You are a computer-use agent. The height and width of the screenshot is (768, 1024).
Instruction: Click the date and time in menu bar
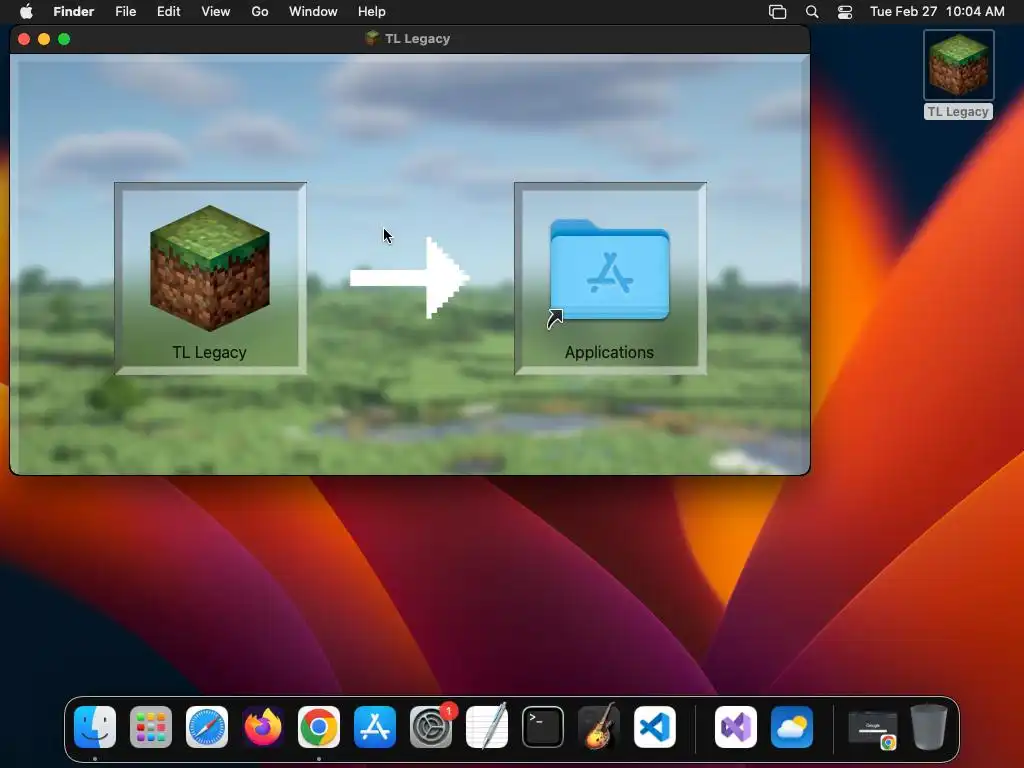coord(937,11)
